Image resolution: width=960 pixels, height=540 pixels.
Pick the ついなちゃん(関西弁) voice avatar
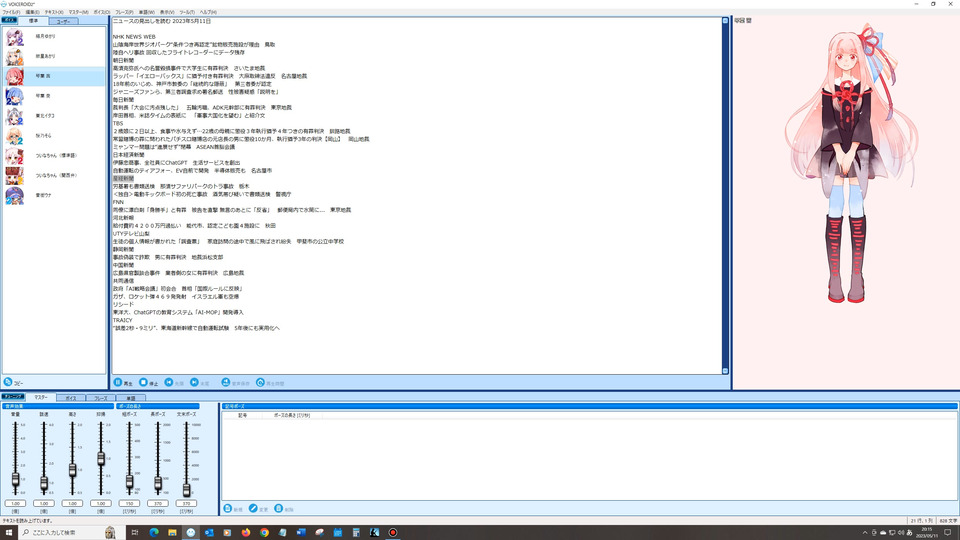(x=15, y=176)
